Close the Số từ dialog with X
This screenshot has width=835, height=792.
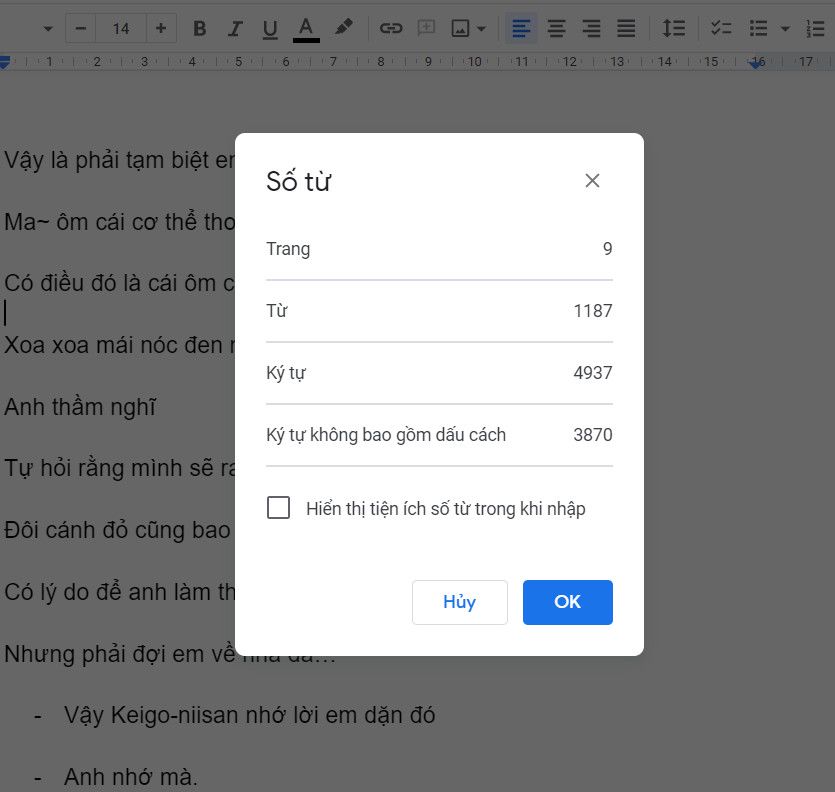[592, 181]
